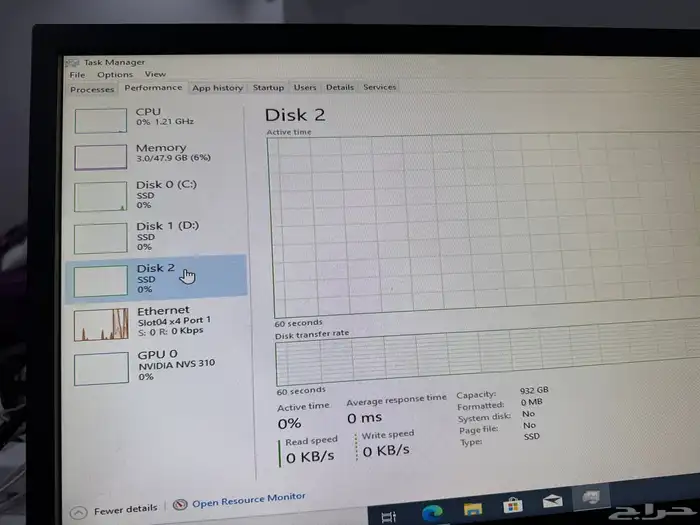
Task: Click the Open Resource Monitor link
Action: (248, 499)
